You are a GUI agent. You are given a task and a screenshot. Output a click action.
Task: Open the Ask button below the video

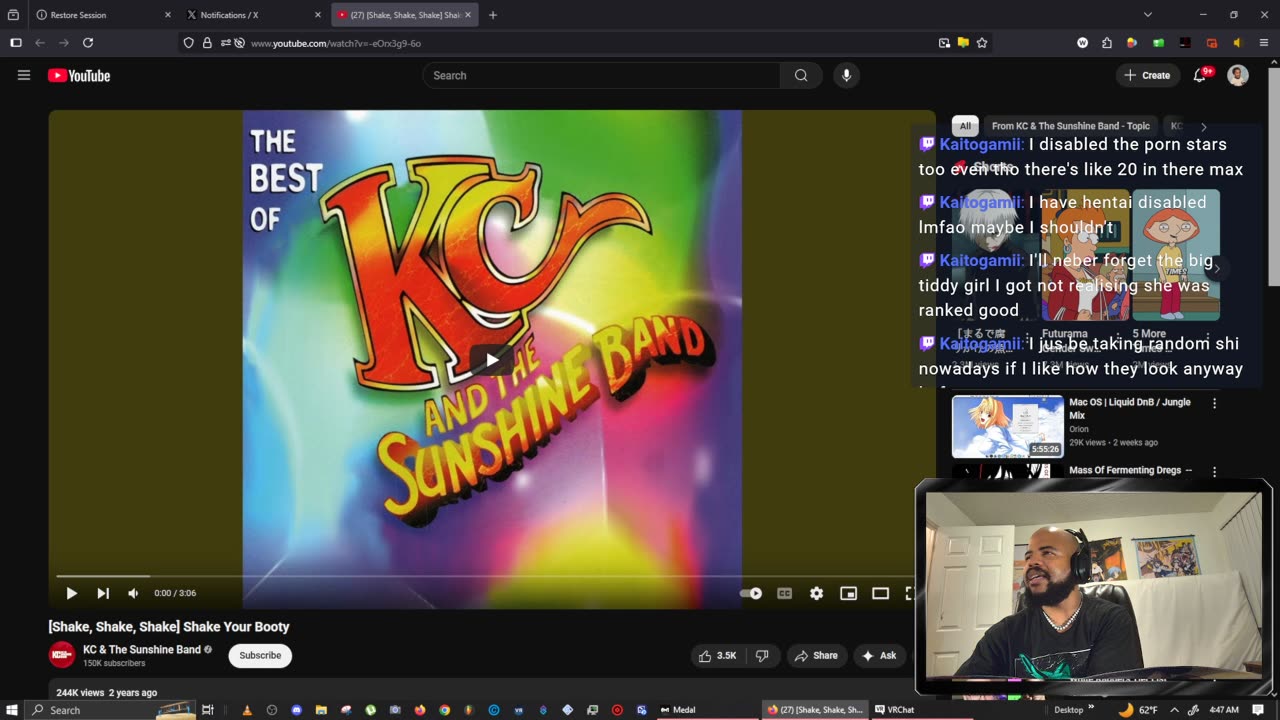pyautogui.click(x=878, y=655)
